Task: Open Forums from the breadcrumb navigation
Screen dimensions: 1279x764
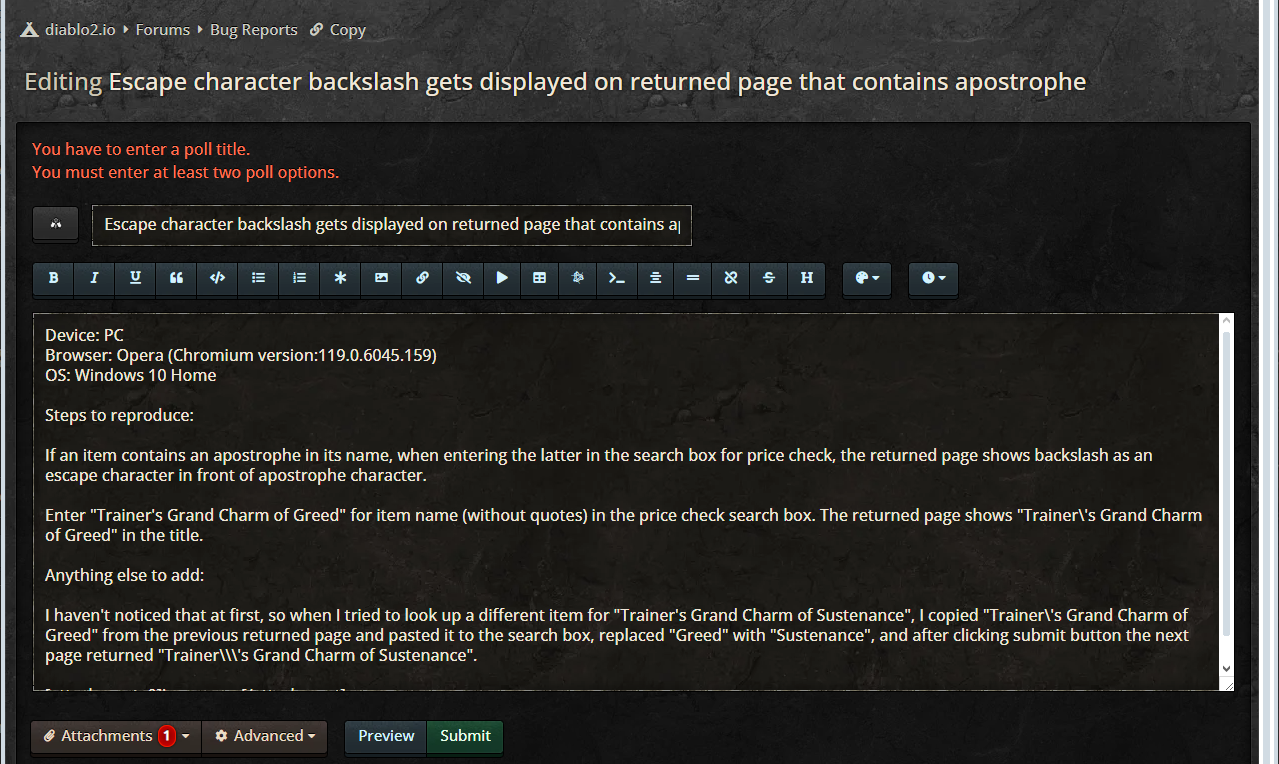Action: [162, 30]
